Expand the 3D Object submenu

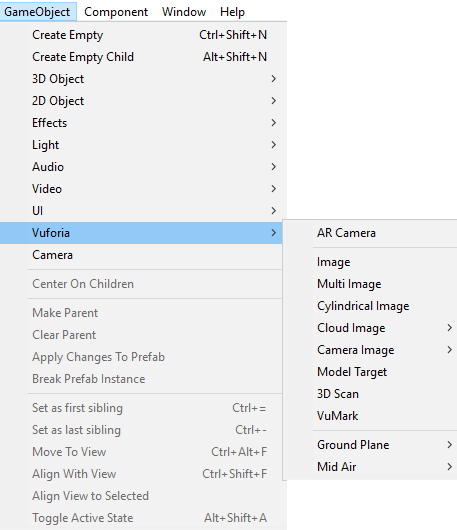pos(141,79)
